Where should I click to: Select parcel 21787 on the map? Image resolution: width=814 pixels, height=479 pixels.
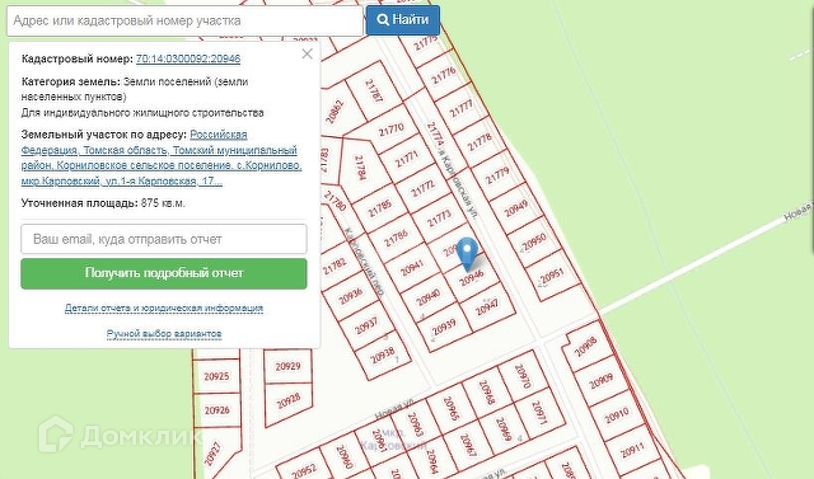(373, 91)
